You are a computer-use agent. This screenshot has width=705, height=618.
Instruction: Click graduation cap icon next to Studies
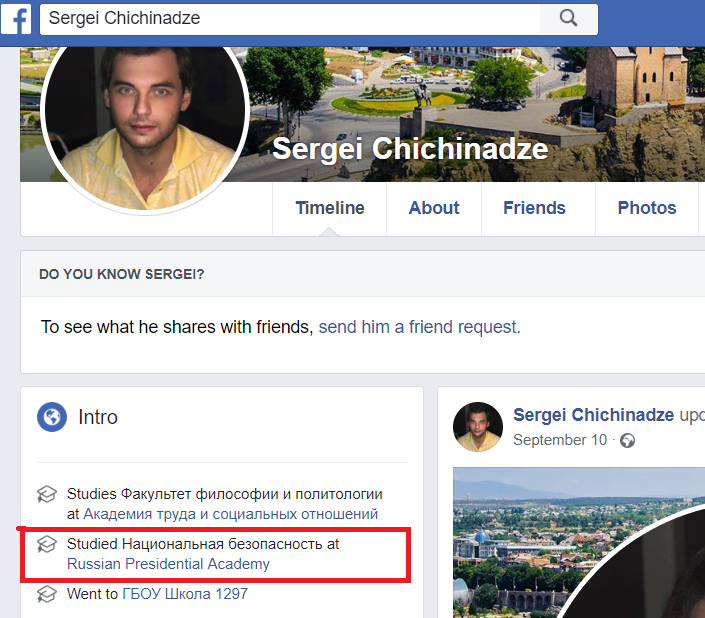click(46, 494)
